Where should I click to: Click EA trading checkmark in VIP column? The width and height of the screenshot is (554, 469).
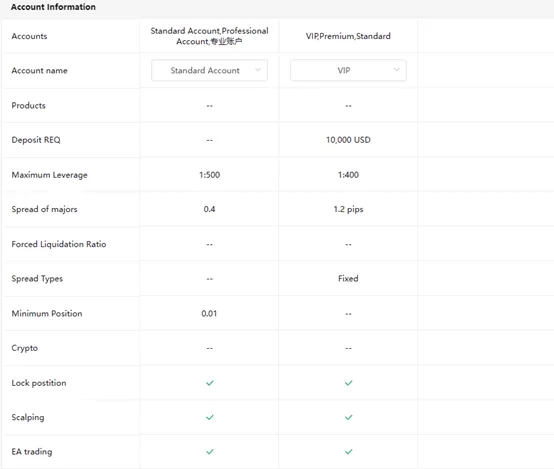[x=349, y=452]
